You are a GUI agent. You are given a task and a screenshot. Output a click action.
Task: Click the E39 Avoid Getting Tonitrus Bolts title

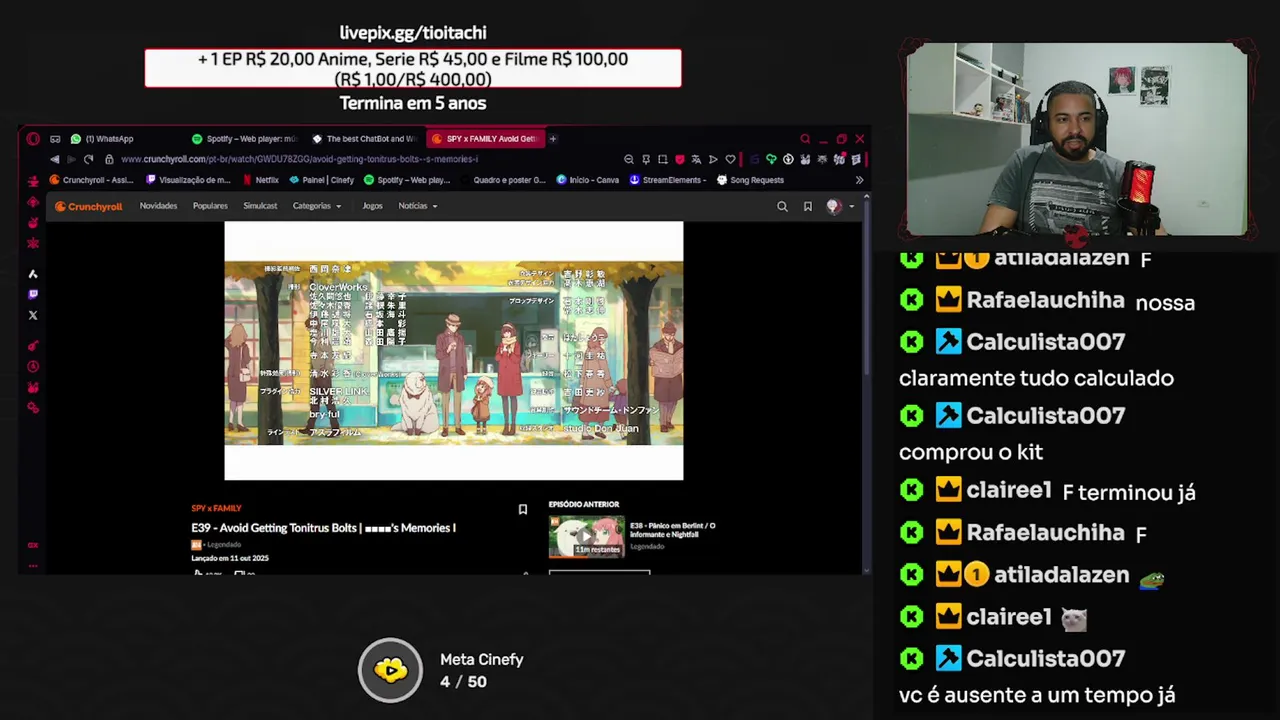click(323, 528)
